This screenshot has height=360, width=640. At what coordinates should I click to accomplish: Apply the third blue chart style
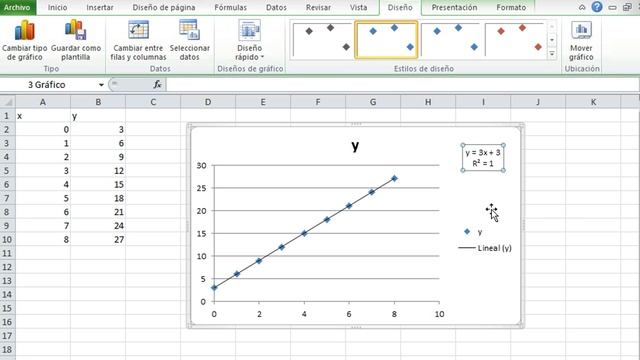tap(451, 40)
